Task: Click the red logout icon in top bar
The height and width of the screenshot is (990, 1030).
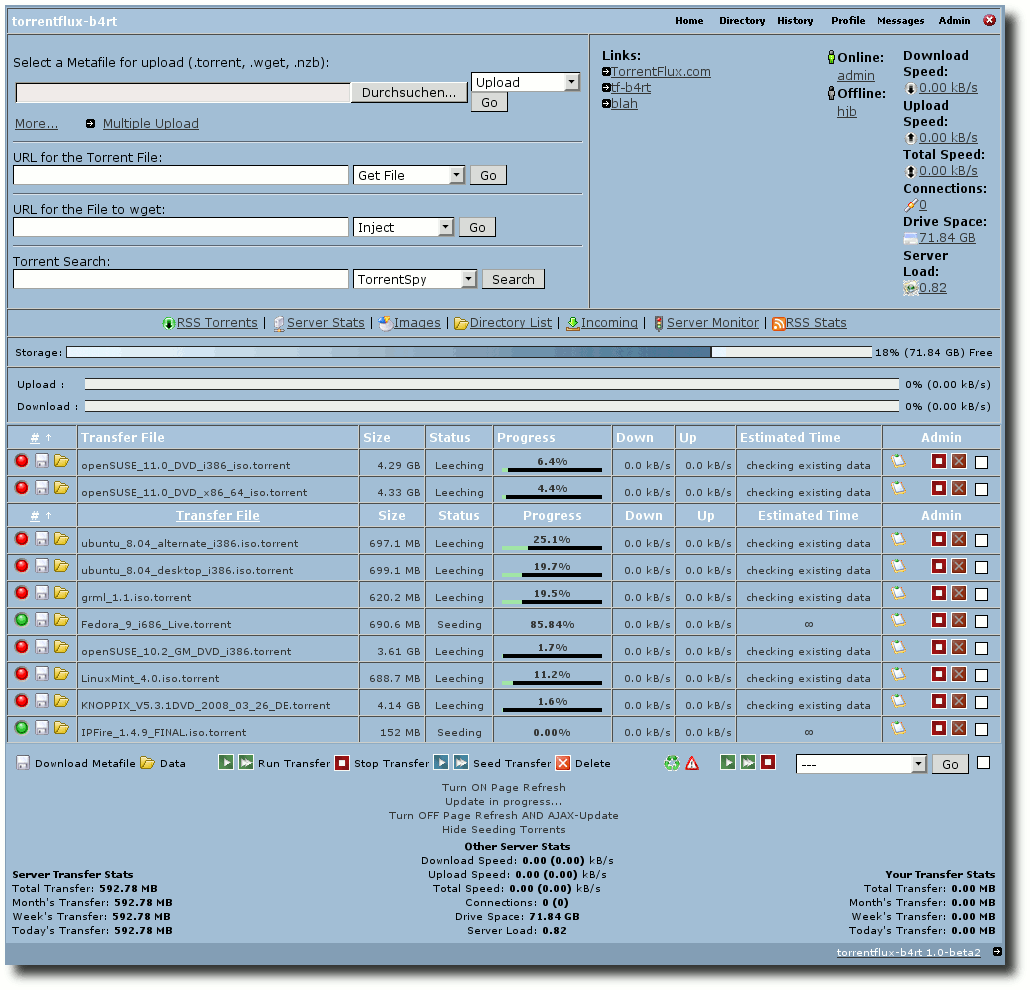Action: tap(989, 20)
